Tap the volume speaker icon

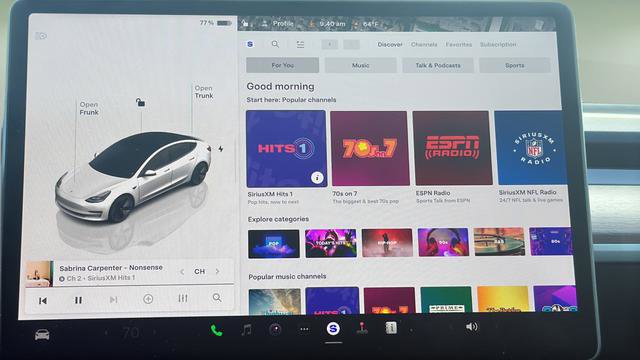[471, 327]
